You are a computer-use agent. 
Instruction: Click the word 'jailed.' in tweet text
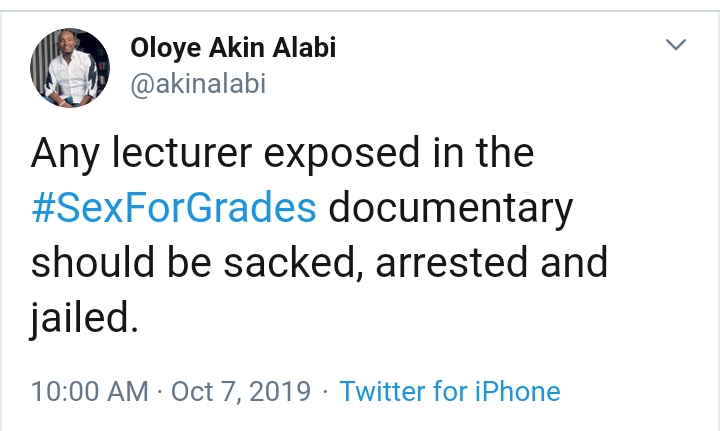[82, 320]
